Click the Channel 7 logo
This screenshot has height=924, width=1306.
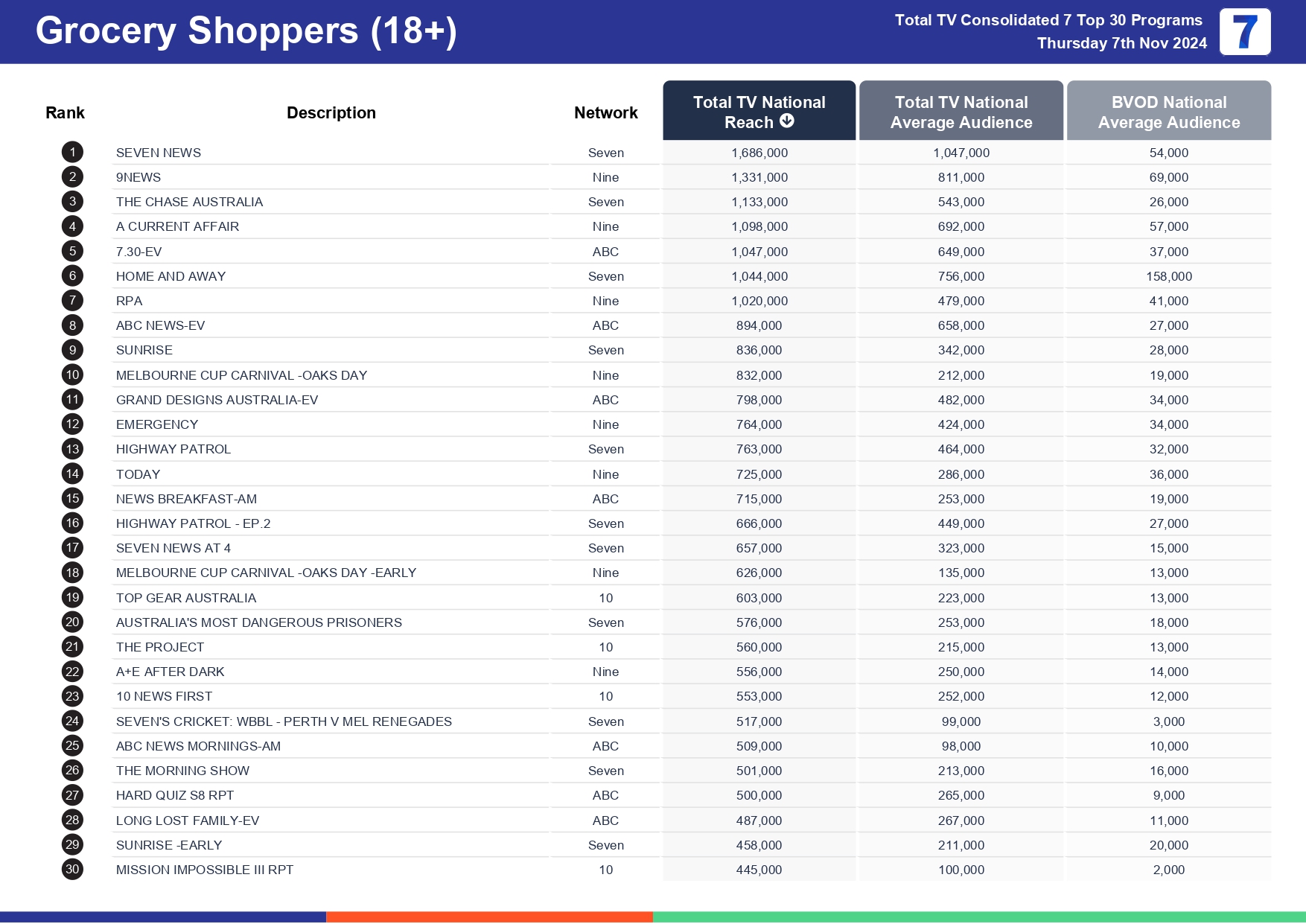[x=1244, y=32]
